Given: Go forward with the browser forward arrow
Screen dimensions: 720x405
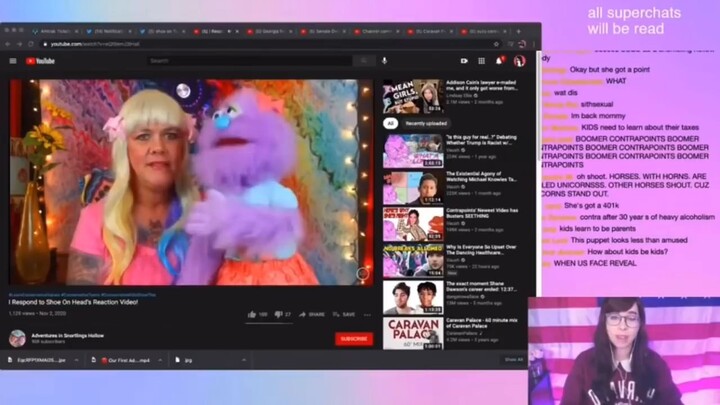Looking at the screenshot, I should 19,44.
